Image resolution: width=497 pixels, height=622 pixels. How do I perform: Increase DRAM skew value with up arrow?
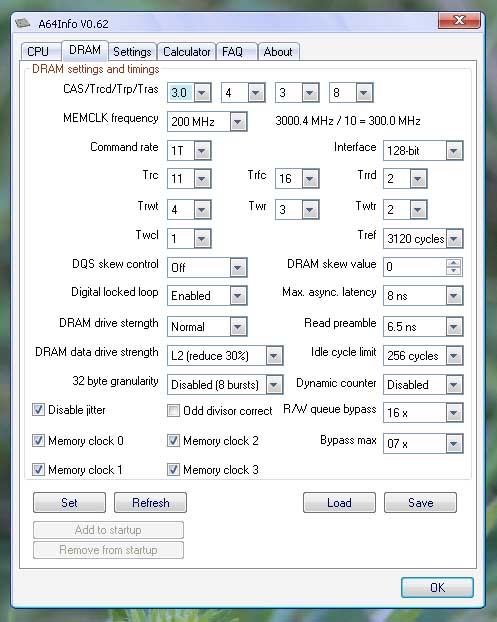(454, 262)
